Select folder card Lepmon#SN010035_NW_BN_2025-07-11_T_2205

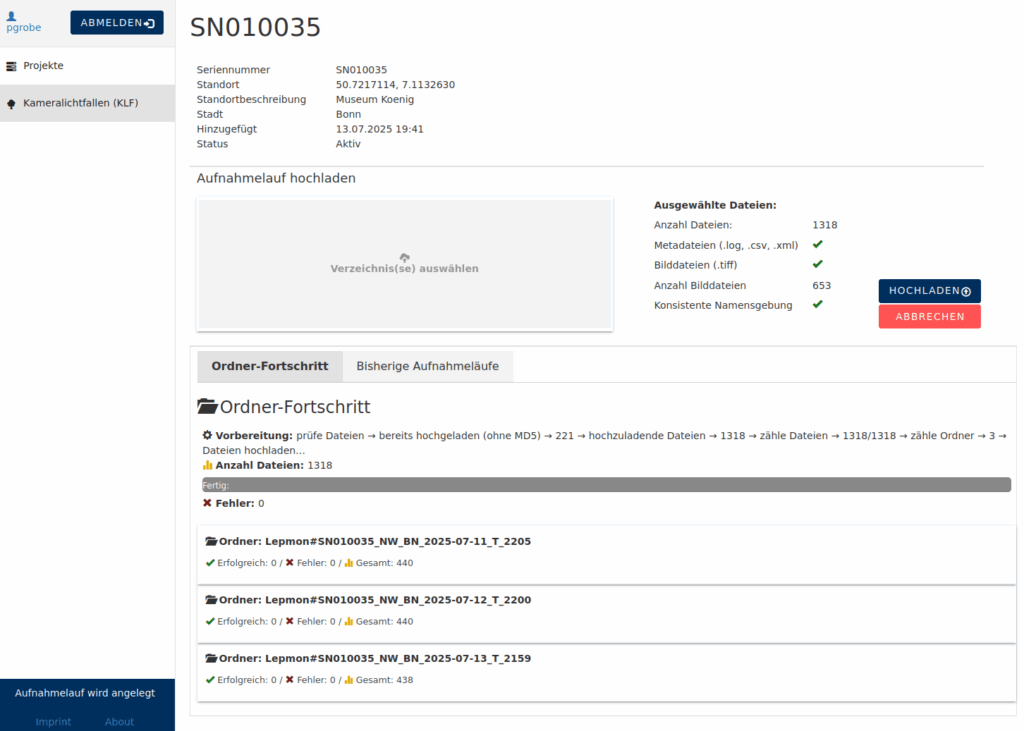606,555
